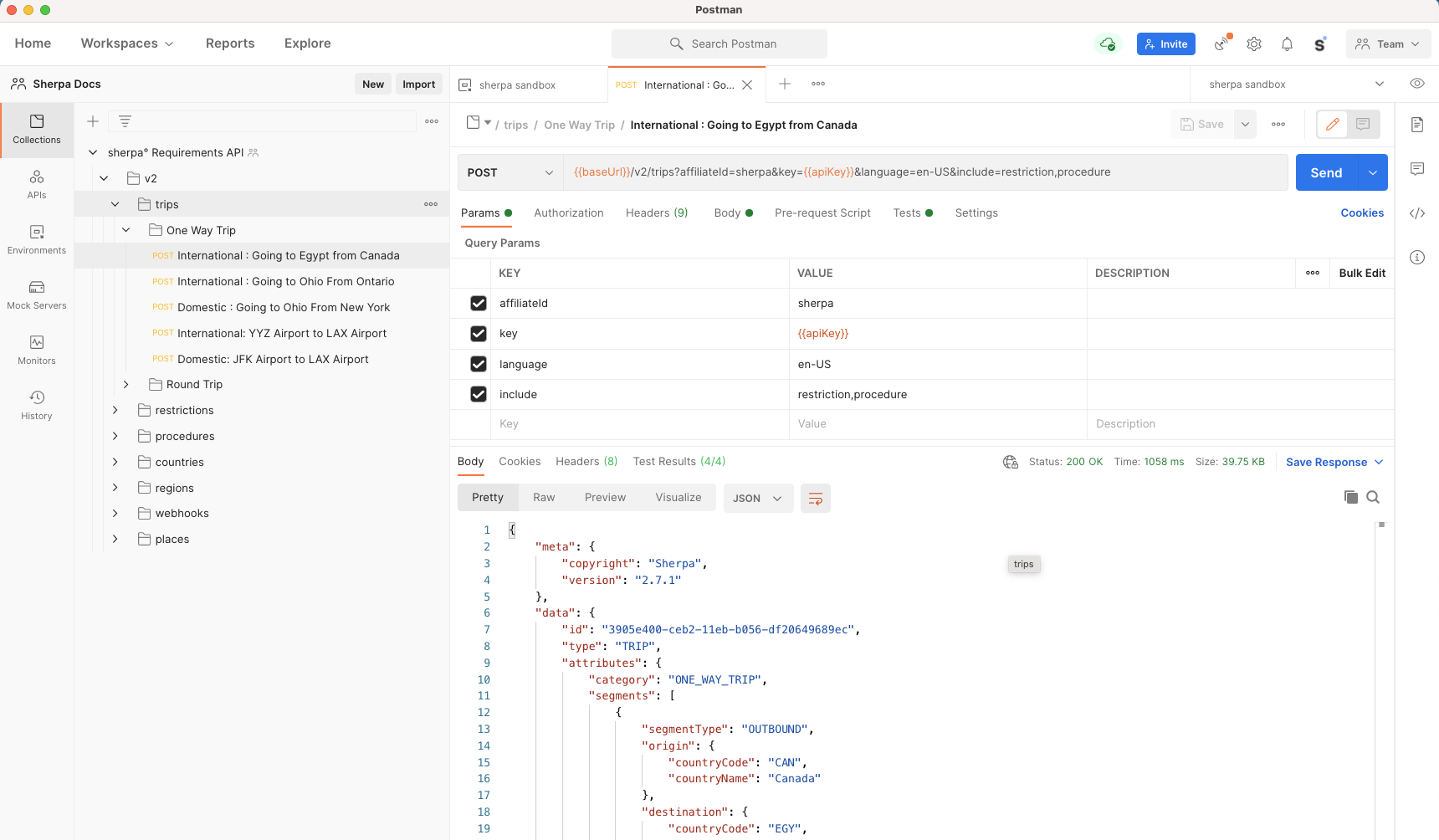Open the Team dropdown
This screenshot has width=1439, height=840.
point(1388,44)
